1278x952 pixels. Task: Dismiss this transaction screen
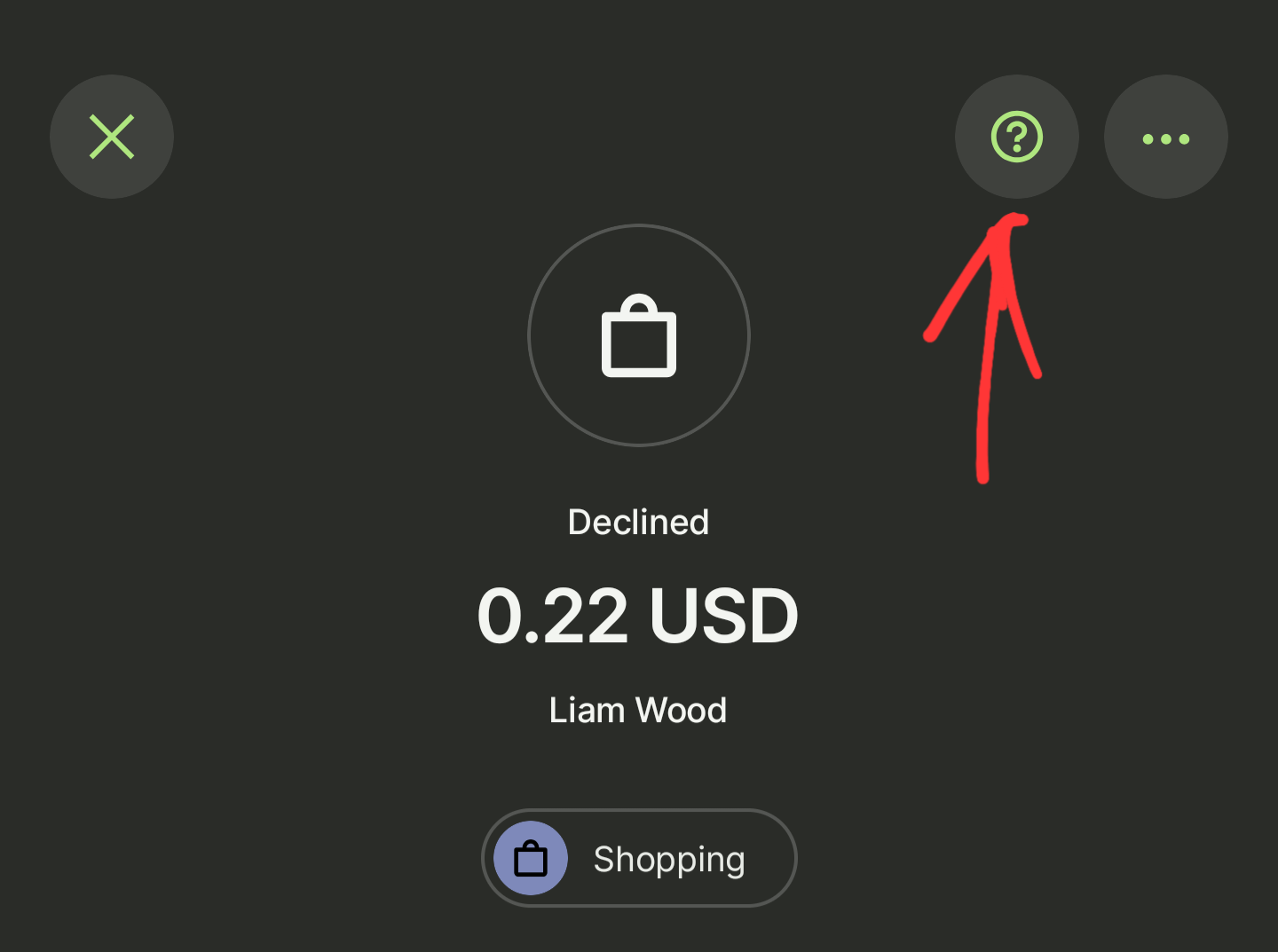(112, 137)
